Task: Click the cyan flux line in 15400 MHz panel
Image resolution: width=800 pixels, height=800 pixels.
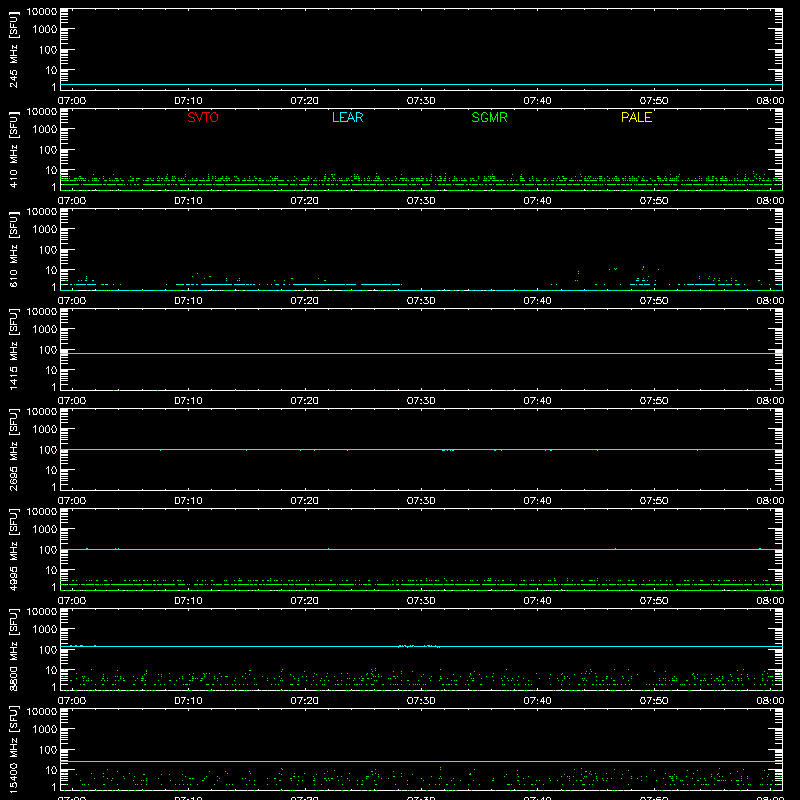Action: (x=421, y=761)
